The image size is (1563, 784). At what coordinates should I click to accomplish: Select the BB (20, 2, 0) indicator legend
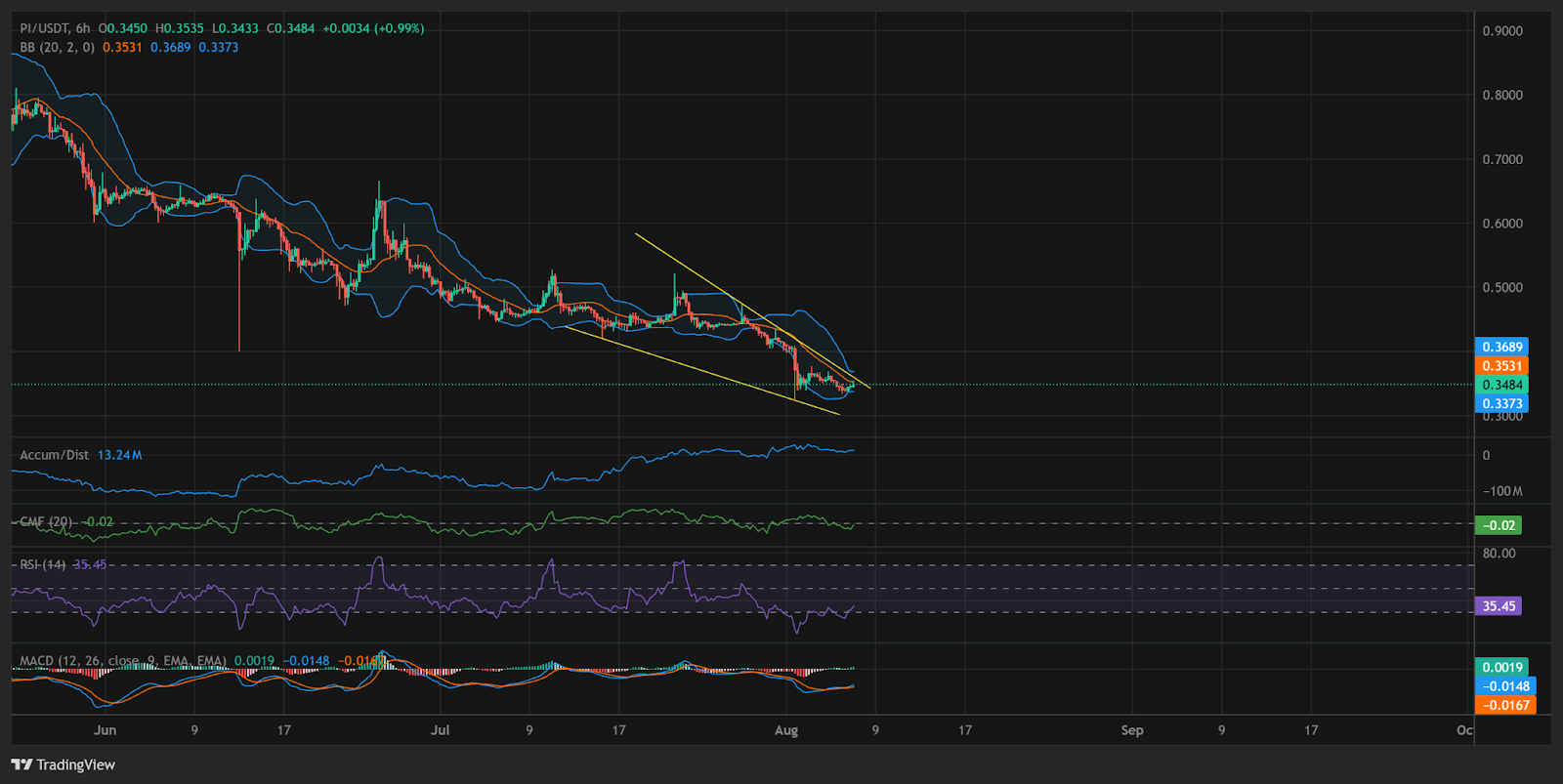pyautogui.click(x=57, y=47)
